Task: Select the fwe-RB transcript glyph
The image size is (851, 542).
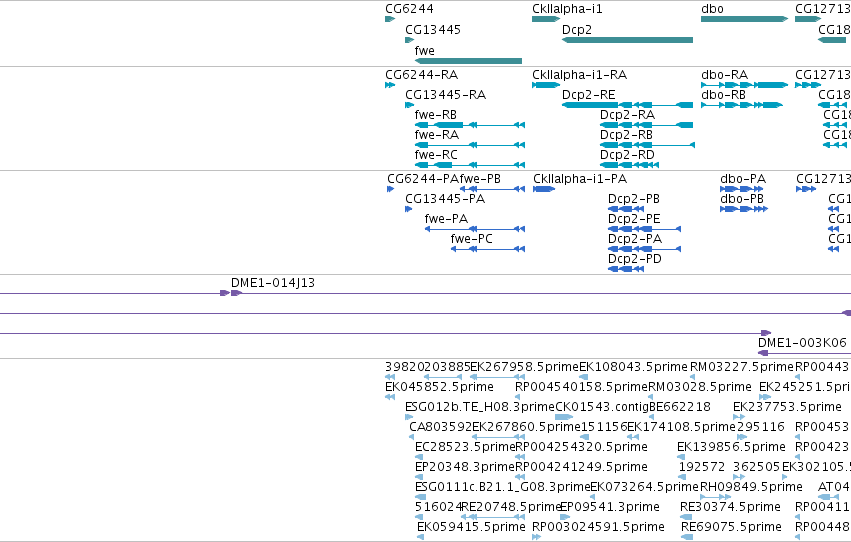Action: (470, 125)
